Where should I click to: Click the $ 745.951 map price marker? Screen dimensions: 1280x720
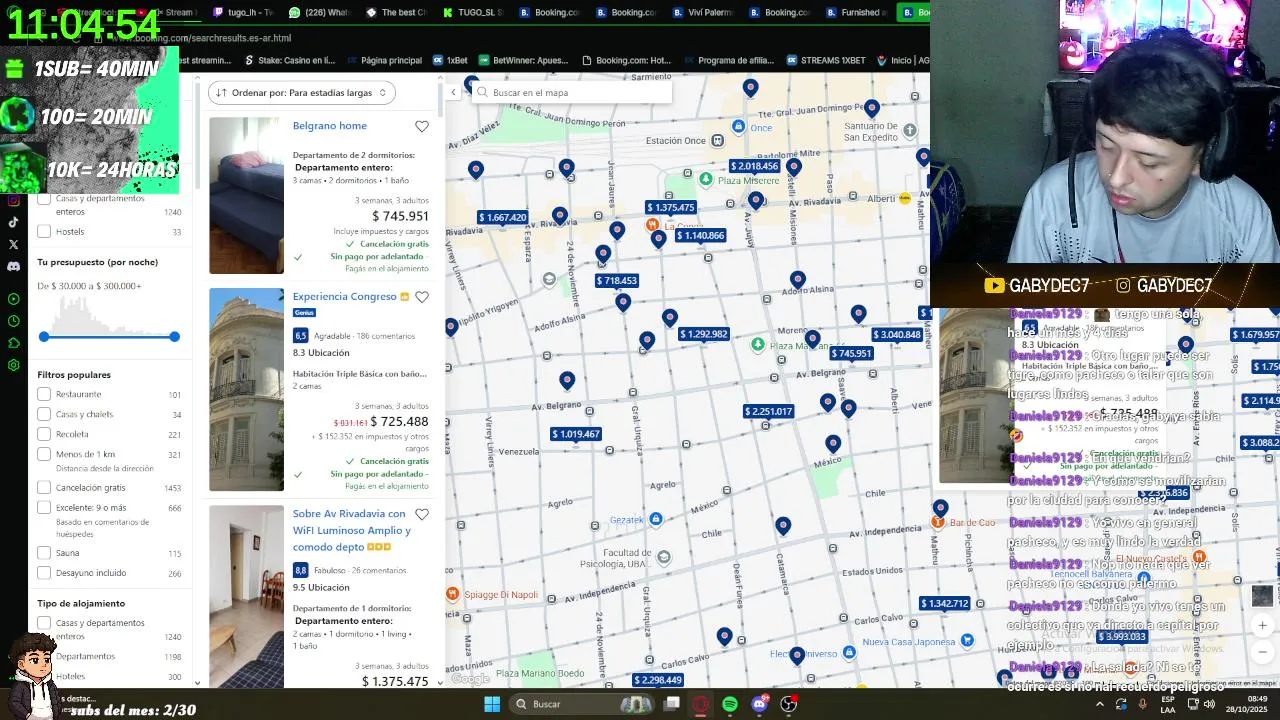click(x=851, y=353)
